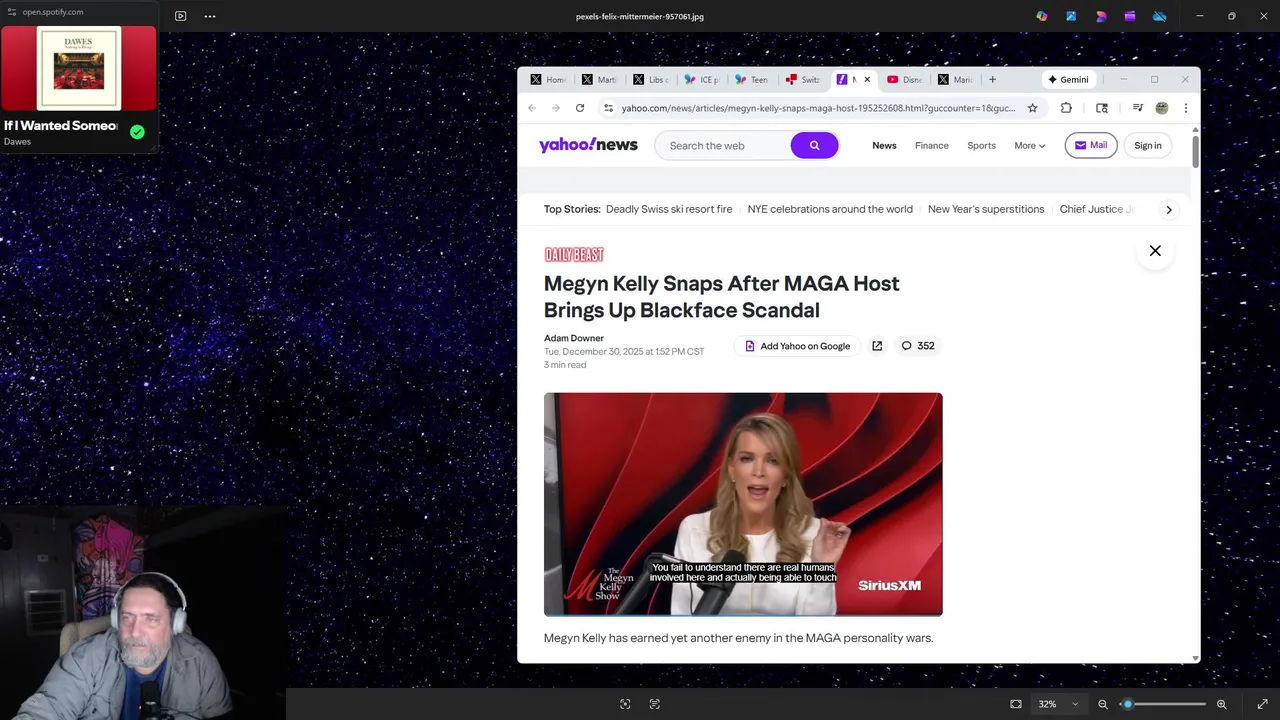This screenshot has width=1280, height=720.
Task: Click the zoom out magnifier icon
Action: (x=1103, y=704)
